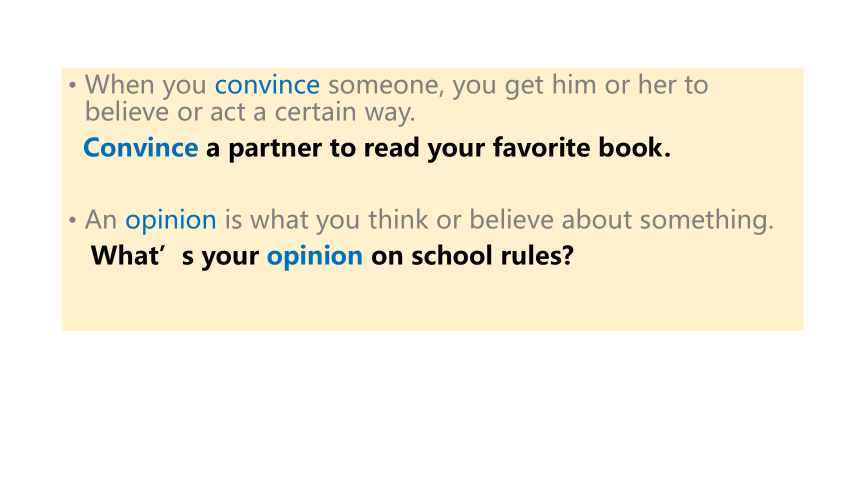Click 'someone, you get him or her to'
860x484 pixels.
point(518,86)
